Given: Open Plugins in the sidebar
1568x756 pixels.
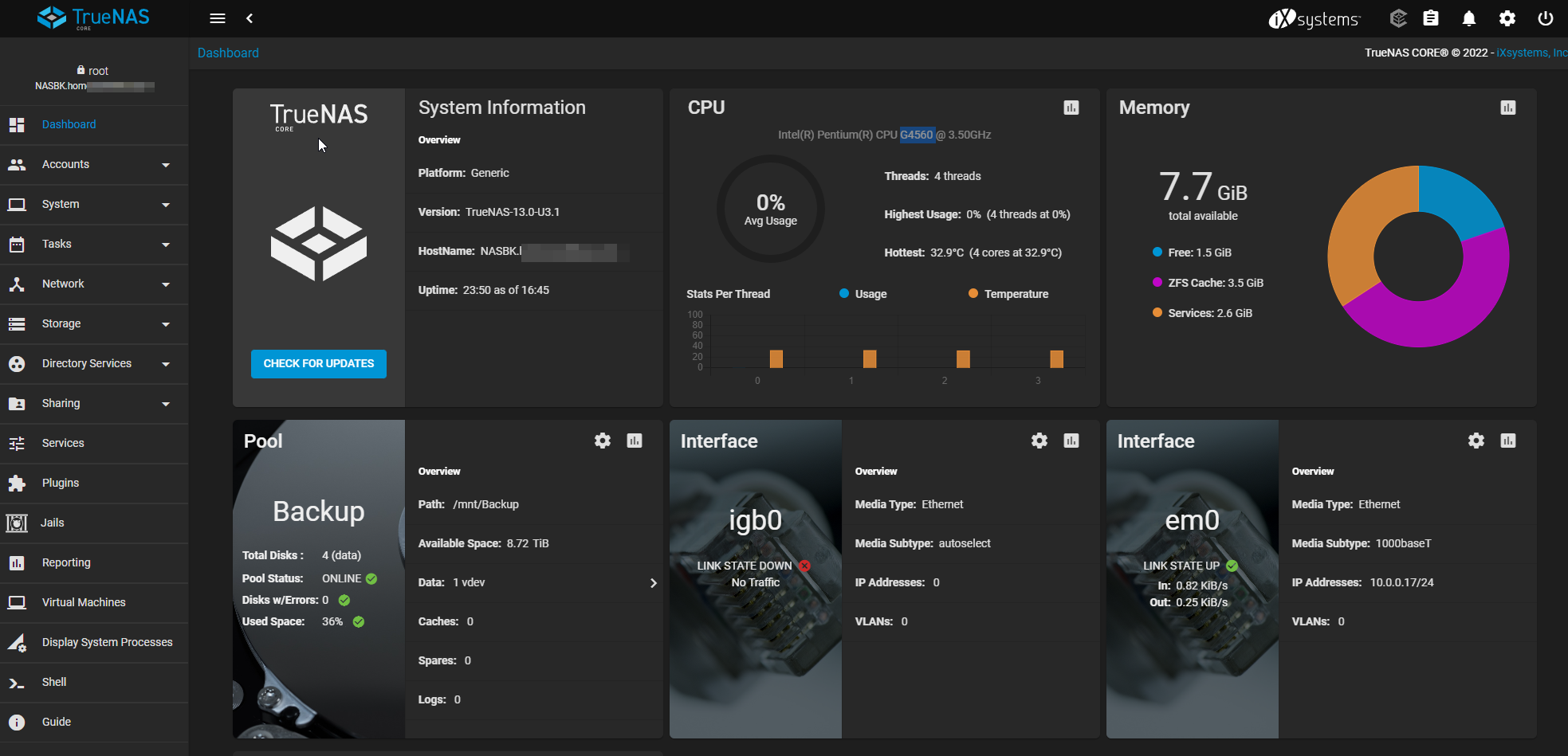Looking at the screenshot, I should click(x=94, y=484).
